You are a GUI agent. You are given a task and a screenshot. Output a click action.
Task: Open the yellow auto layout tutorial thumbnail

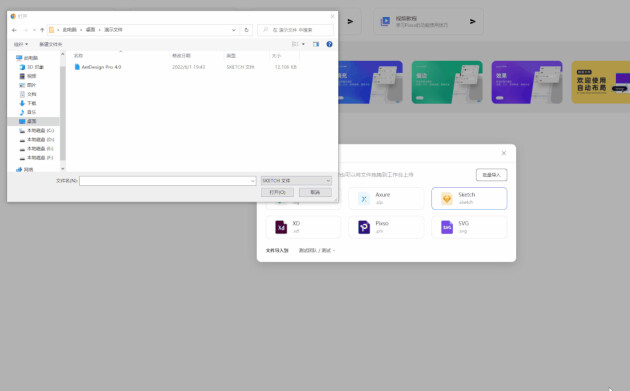coord(601,82)
